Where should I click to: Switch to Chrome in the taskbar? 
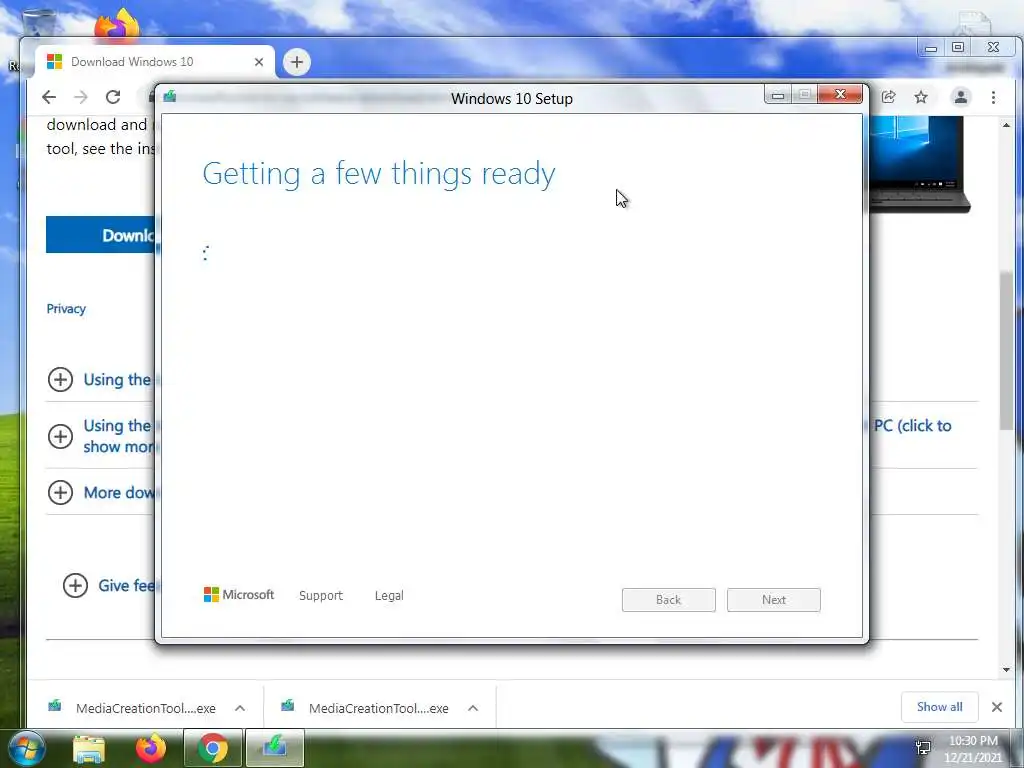(x=212, y=748)
